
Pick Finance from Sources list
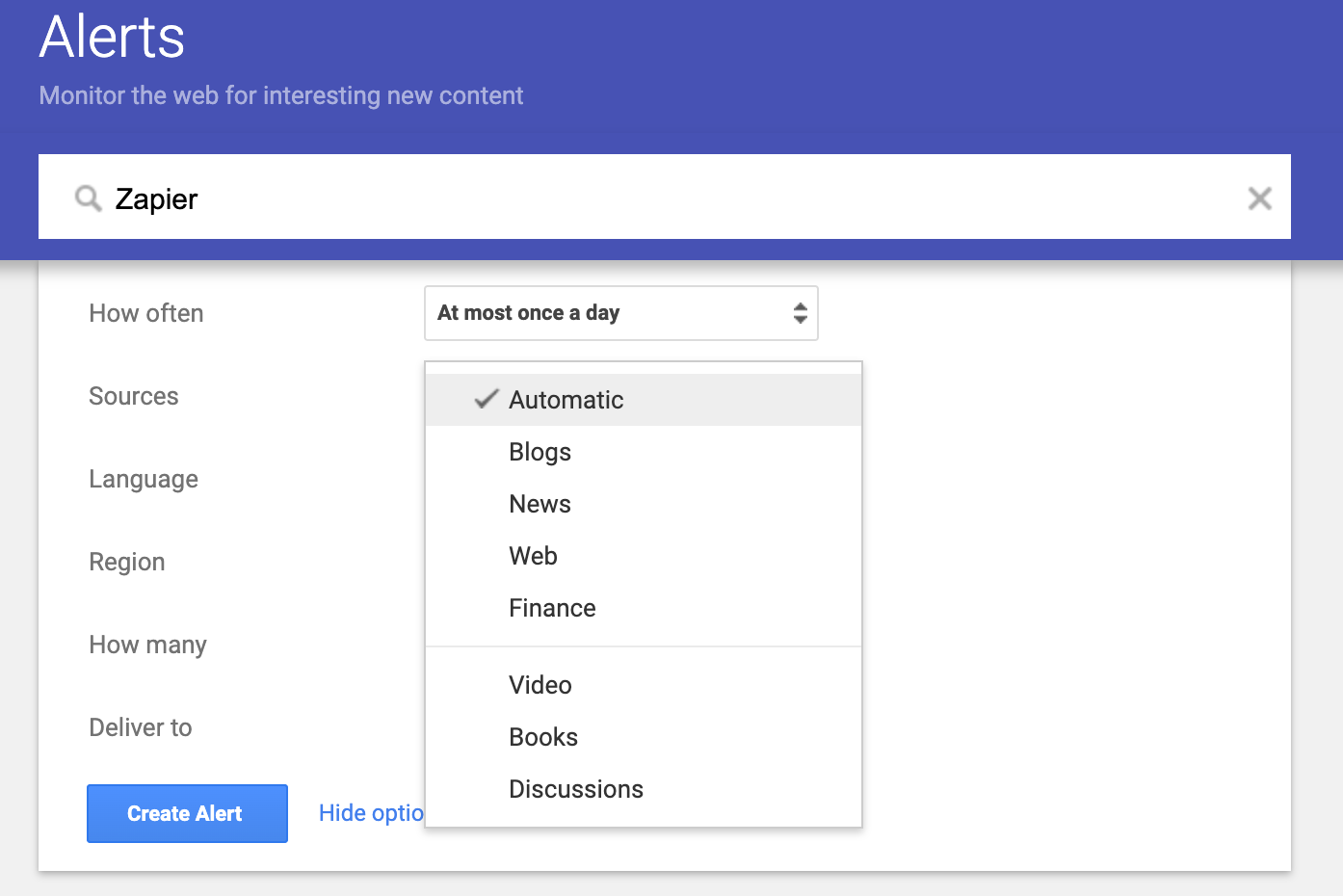pos(644,608)
